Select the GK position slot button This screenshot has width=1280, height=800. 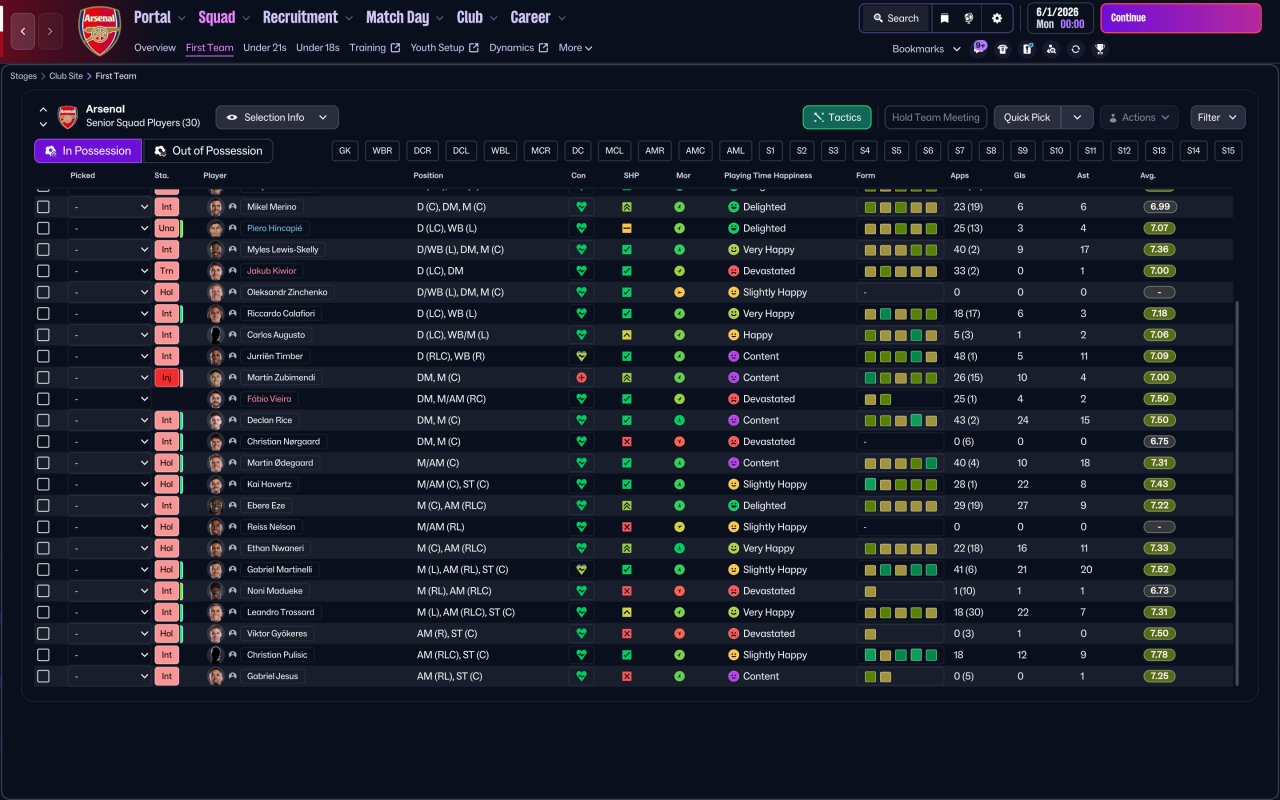[x=345, y=151]
